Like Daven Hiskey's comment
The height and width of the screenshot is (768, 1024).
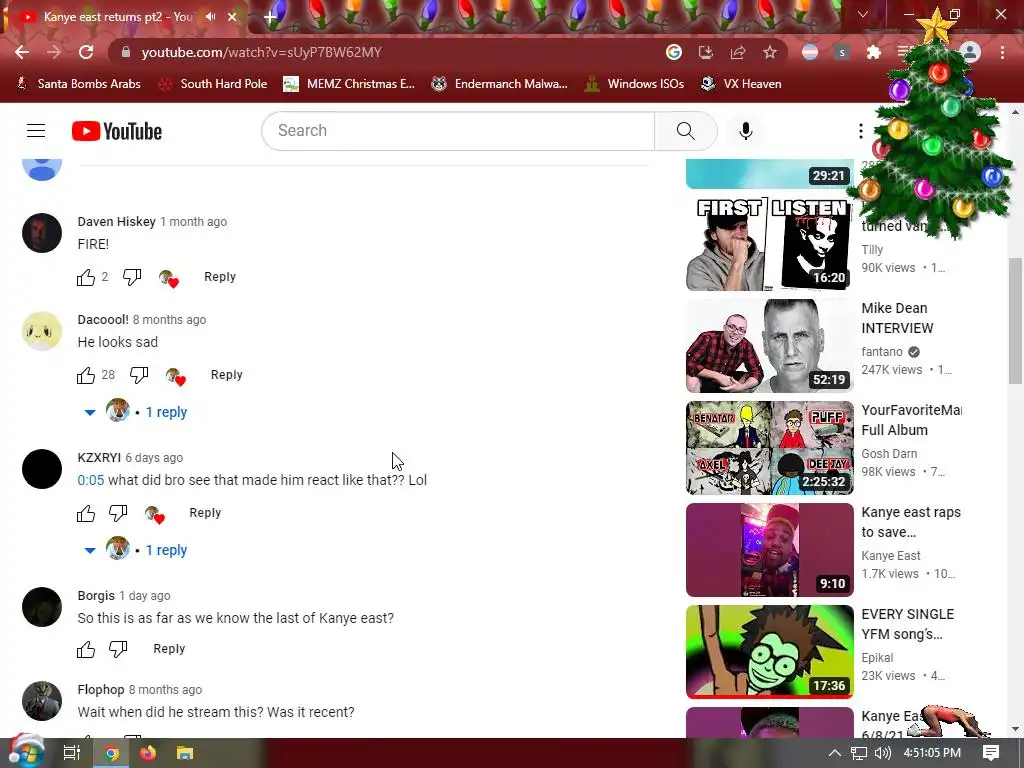(x=86, y=278)
